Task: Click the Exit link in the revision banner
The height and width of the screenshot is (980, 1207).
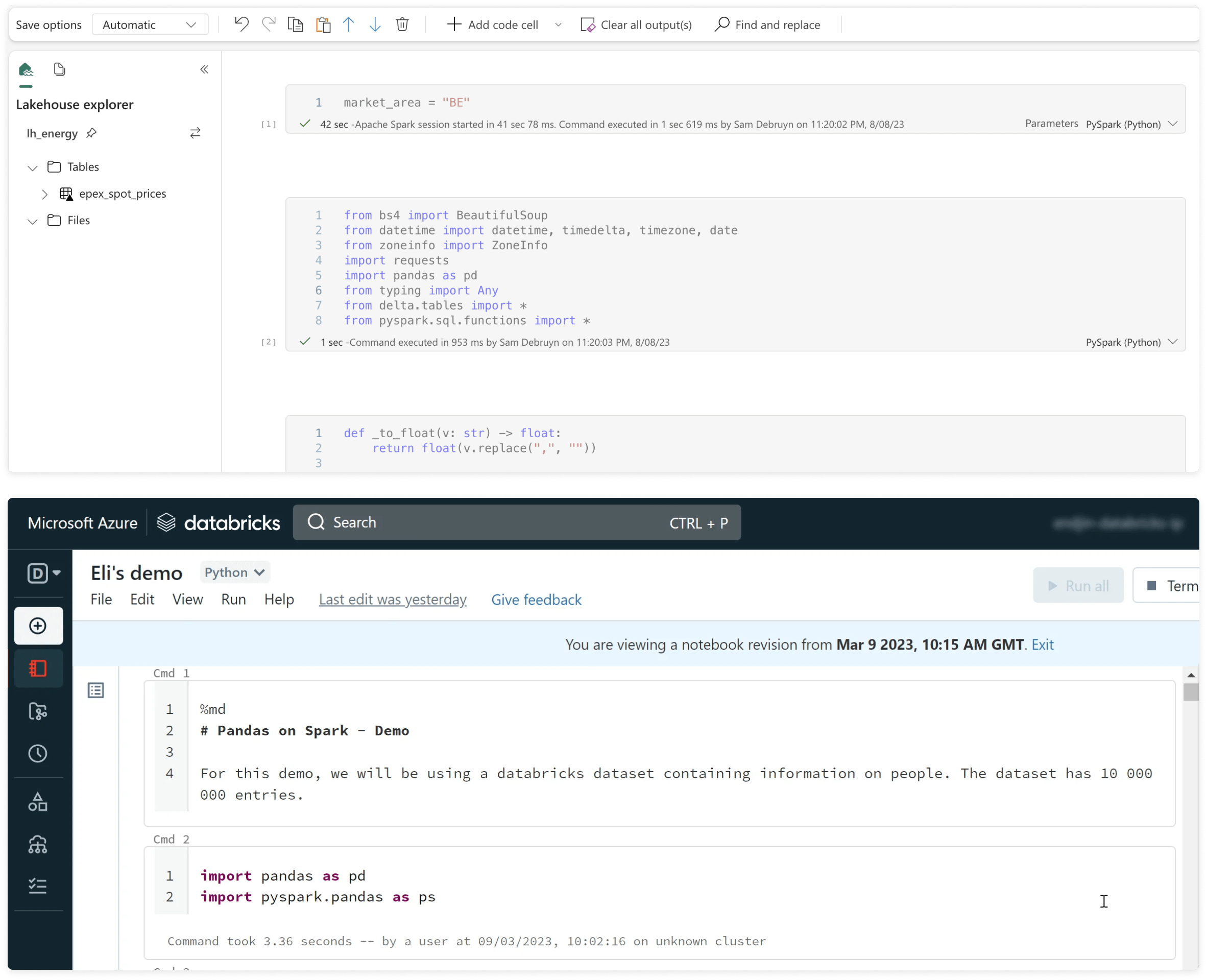Action: tap(1042, 644)
